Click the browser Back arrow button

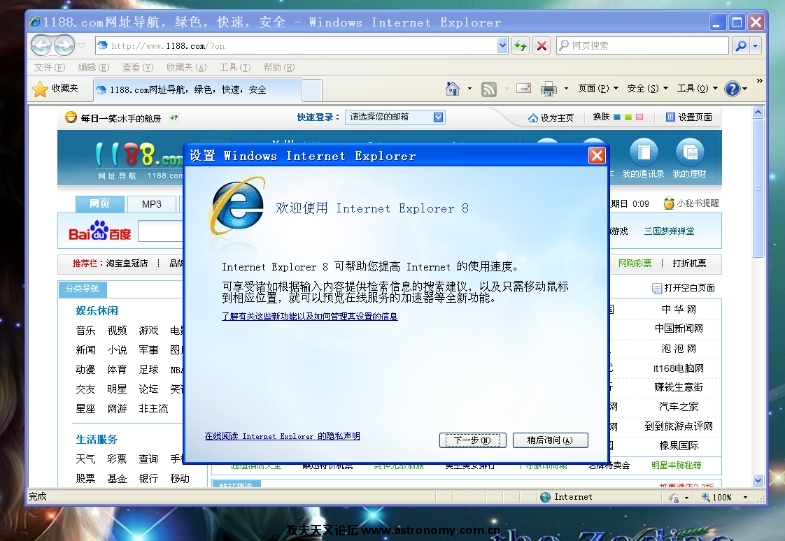42,46
